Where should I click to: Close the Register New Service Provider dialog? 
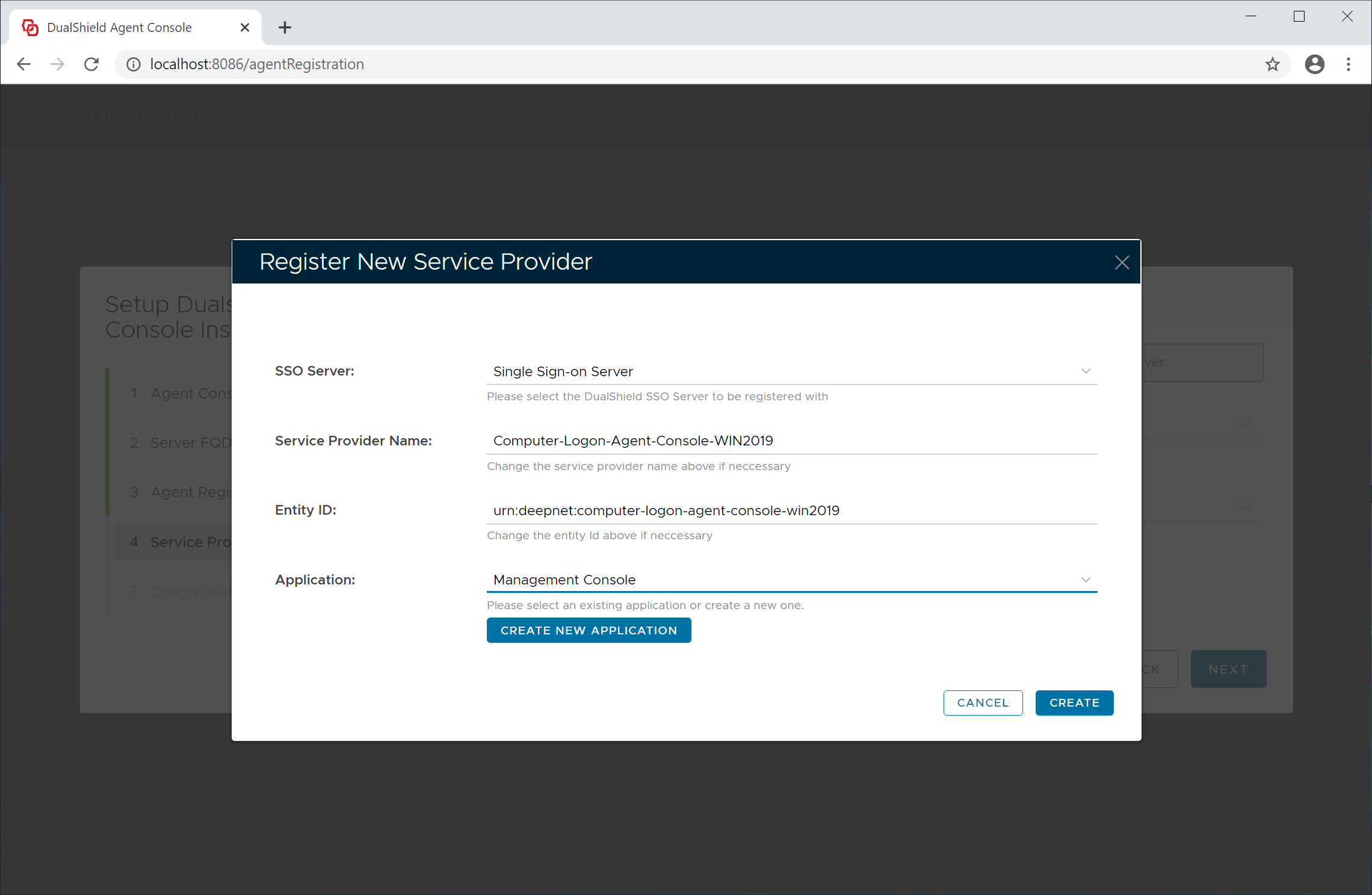[x=1121, y=262]
